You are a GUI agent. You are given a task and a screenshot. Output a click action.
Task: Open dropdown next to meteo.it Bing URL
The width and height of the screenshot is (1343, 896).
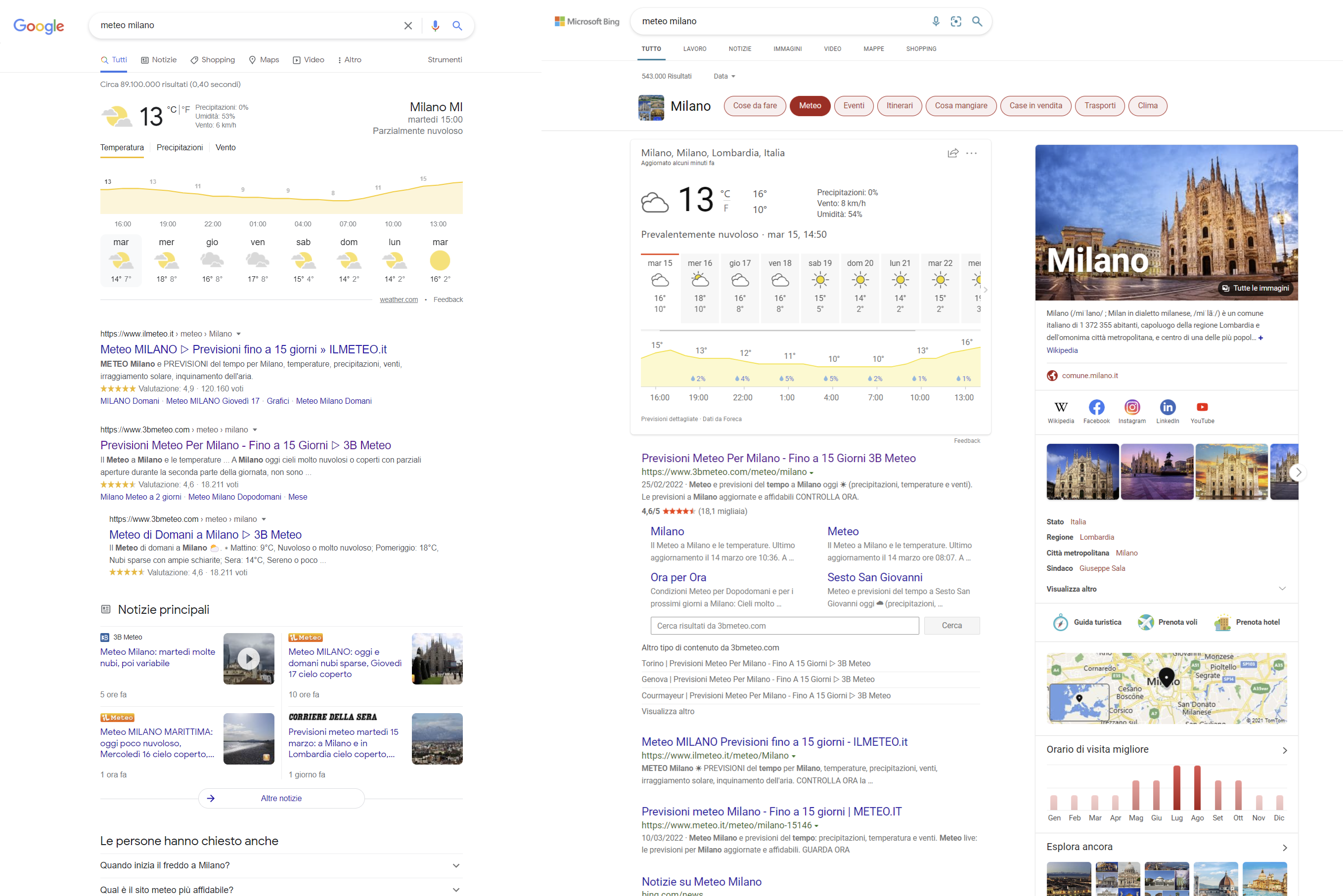click(816, 826)
